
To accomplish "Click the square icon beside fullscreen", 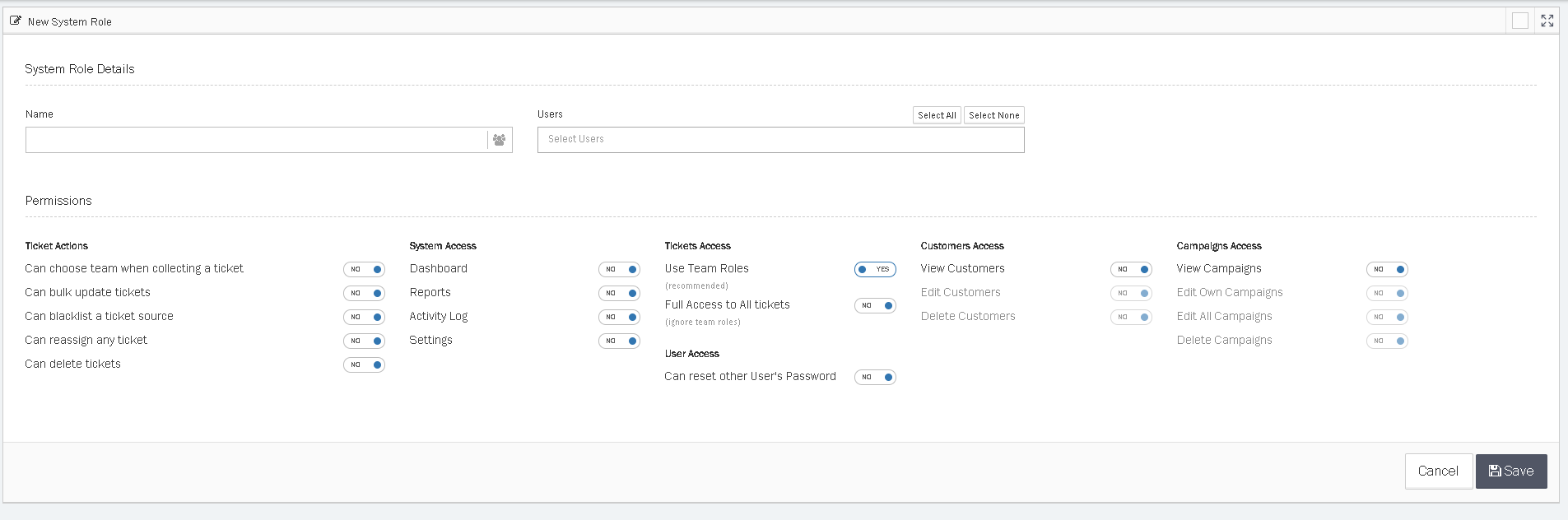I will 1519,21.
